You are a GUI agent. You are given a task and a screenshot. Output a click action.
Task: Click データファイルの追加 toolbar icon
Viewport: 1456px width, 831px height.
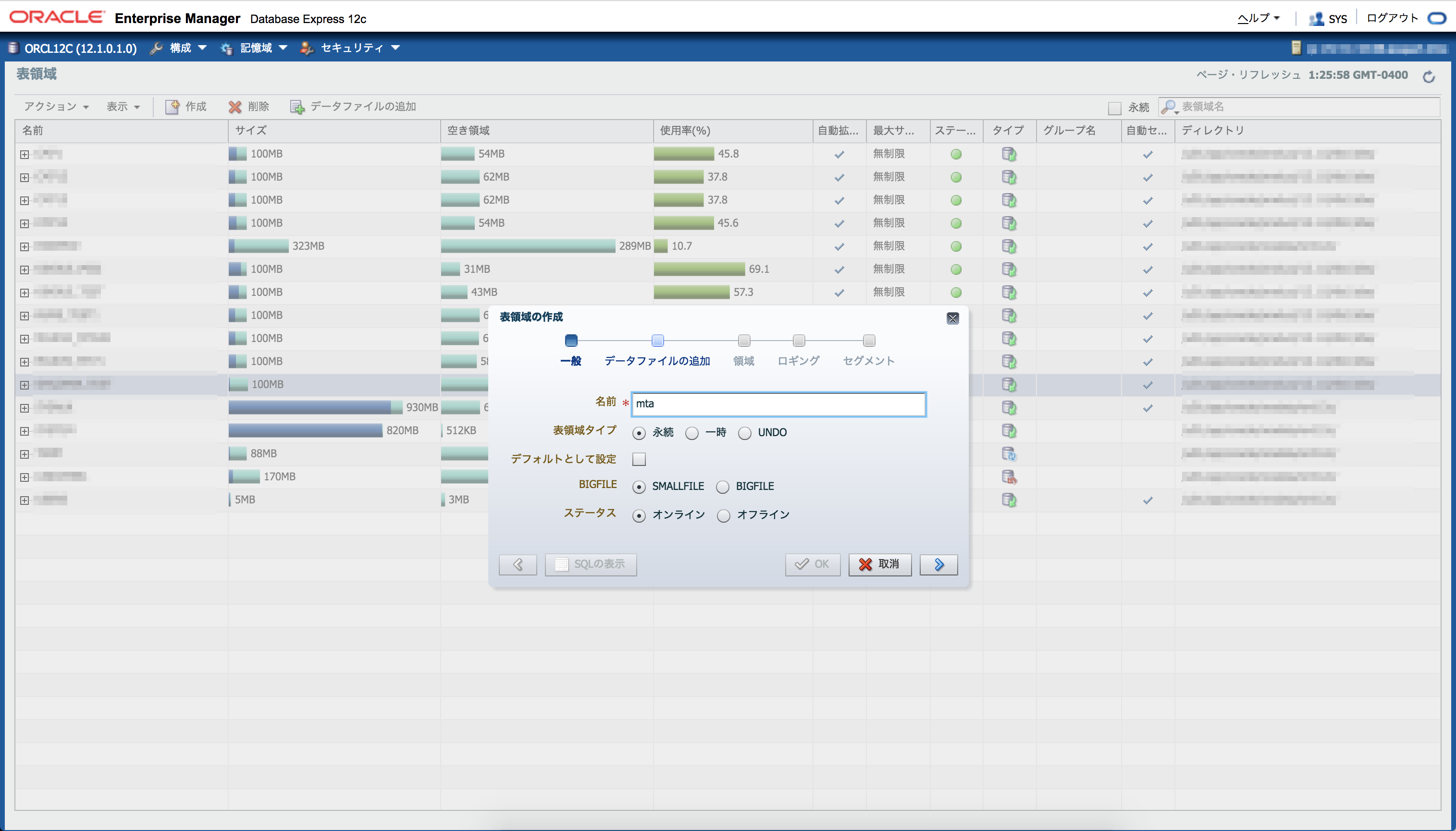click(x=297, y=107)
